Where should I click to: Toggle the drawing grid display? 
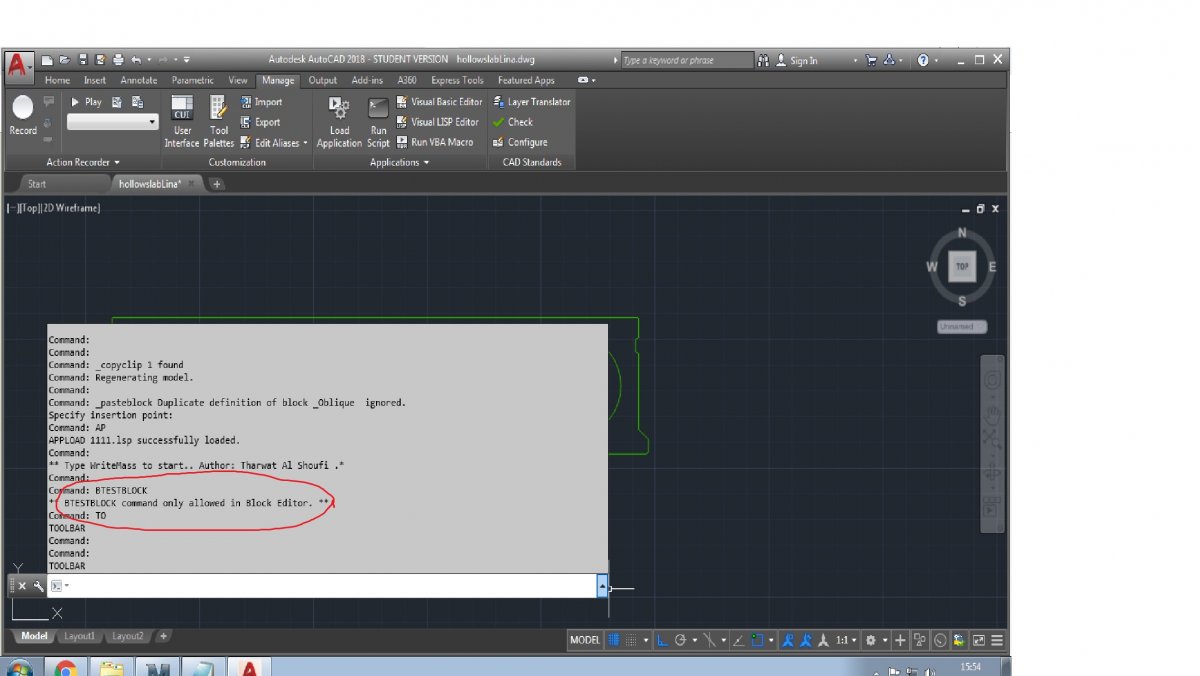614,640
